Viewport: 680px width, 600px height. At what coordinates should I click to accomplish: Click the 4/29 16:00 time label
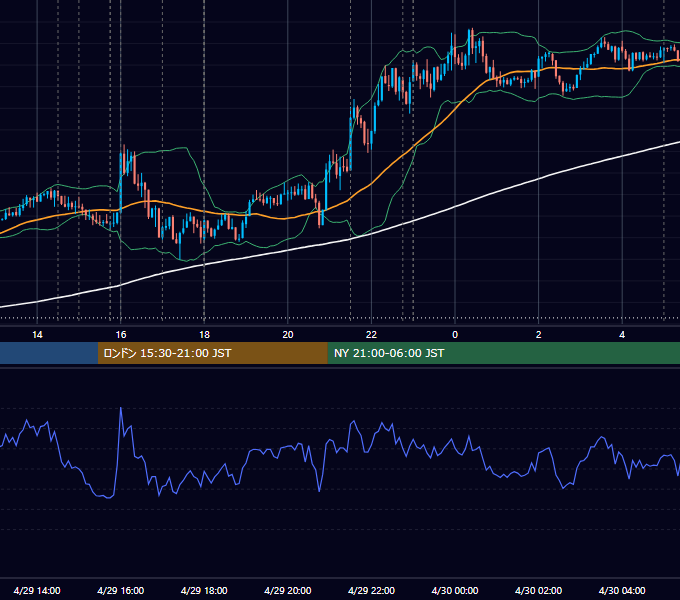coord(121,590)
